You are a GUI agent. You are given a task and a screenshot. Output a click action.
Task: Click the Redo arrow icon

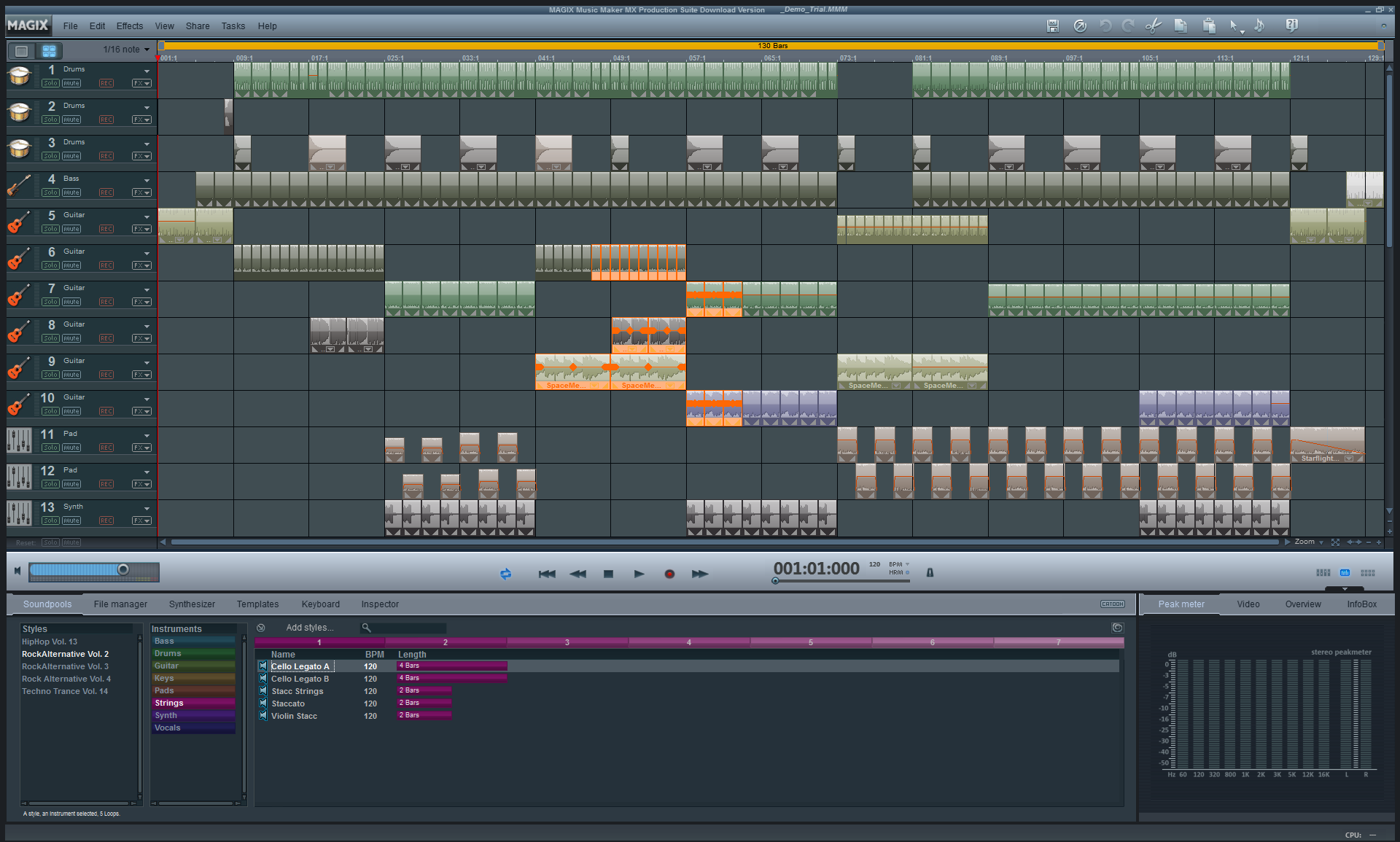coord(1128,26)
